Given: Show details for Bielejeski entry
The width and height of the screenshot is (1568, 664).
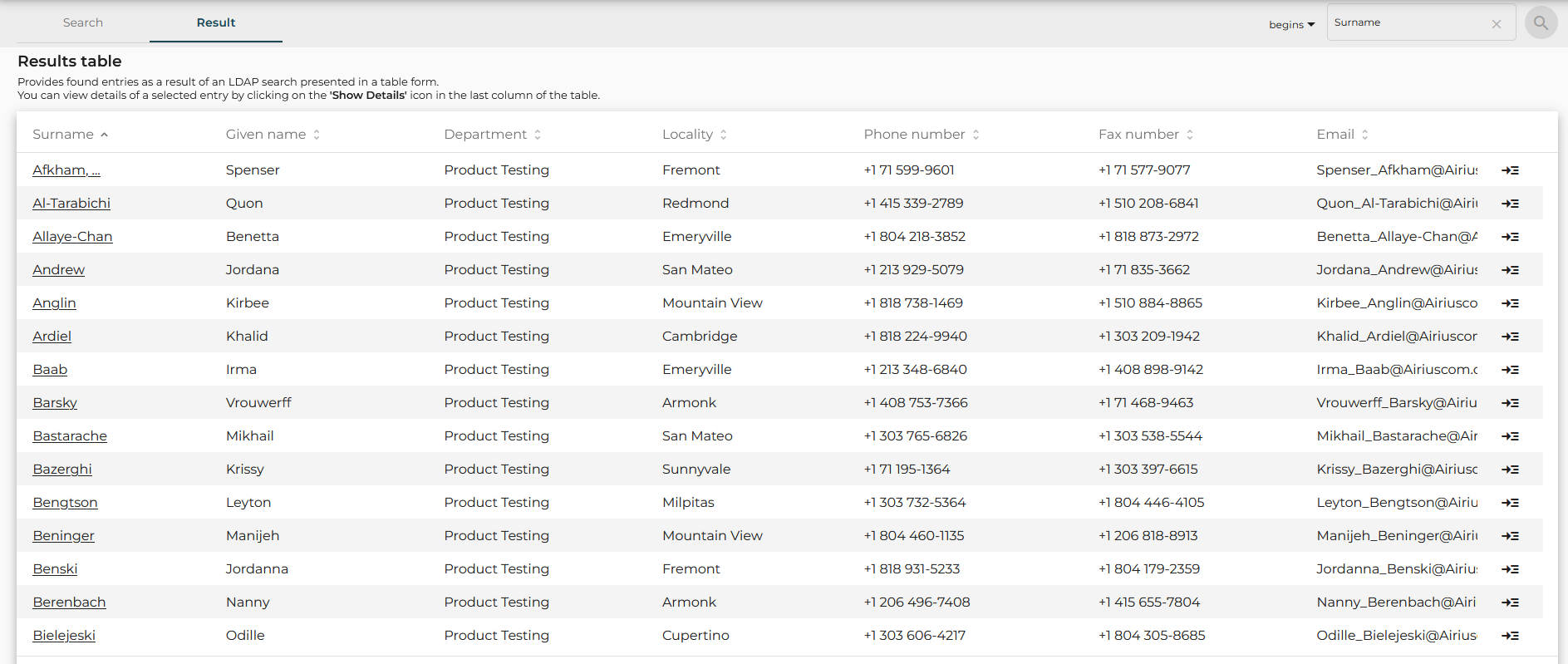Looking at the screenshot, I should (1510, 636).
